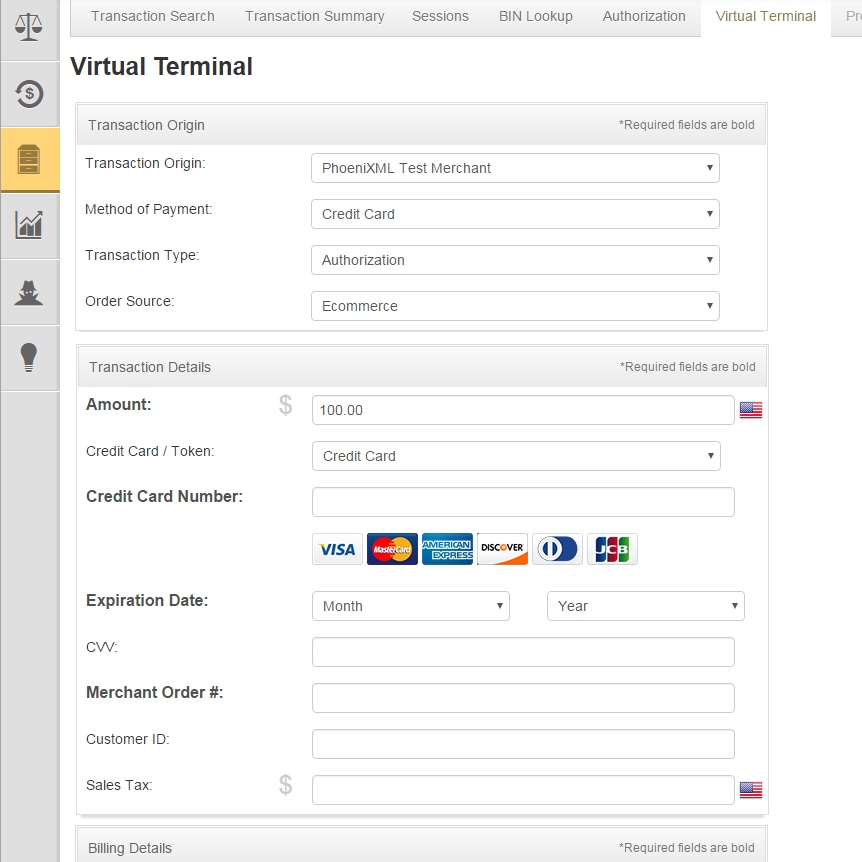Viewport: 862px width, 862px height.
Task: Click the Sales Tax input field
Action: (523, 790)
